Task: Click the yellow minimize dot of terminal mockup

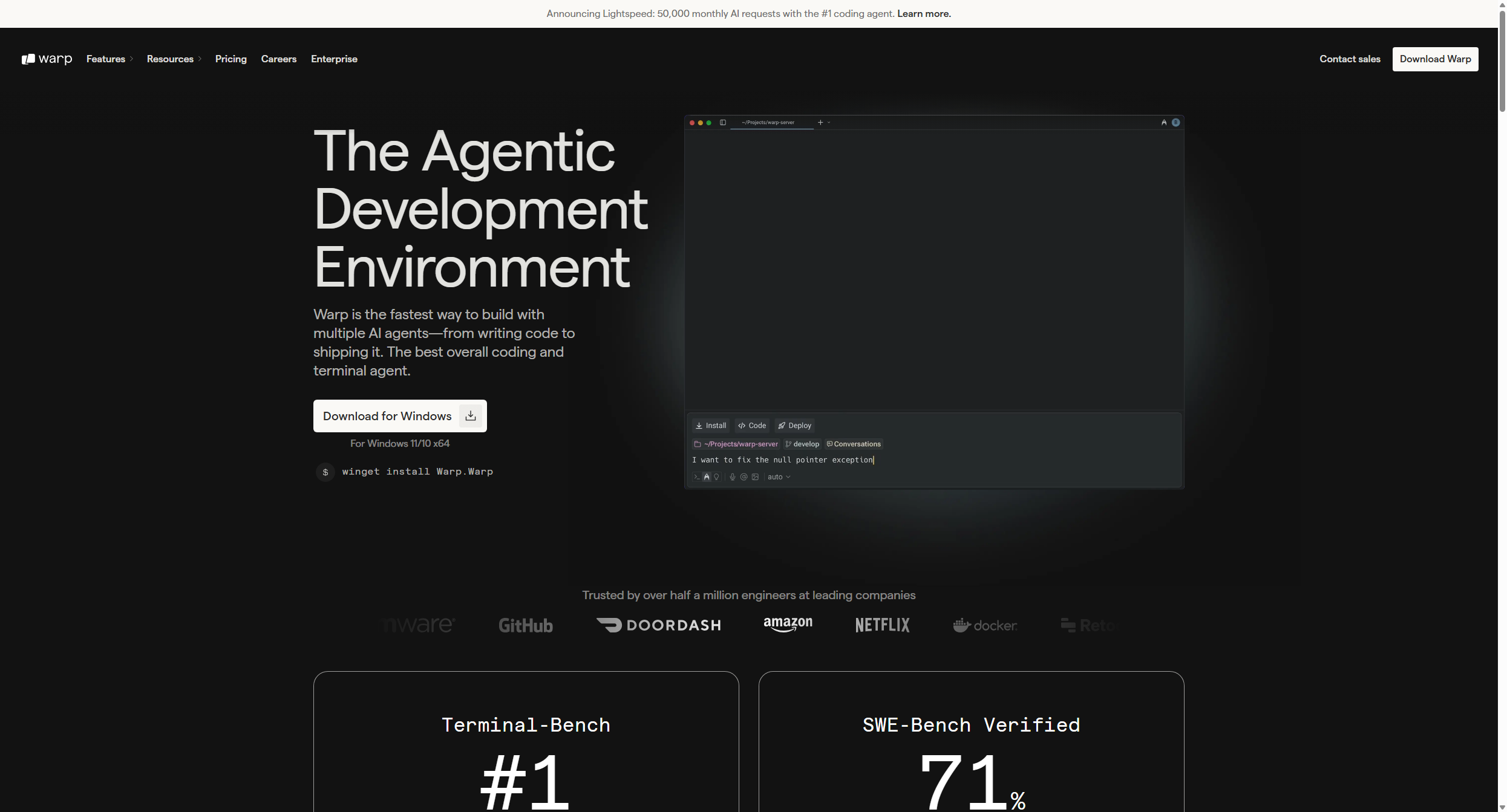Action: (x=701, y=123)
